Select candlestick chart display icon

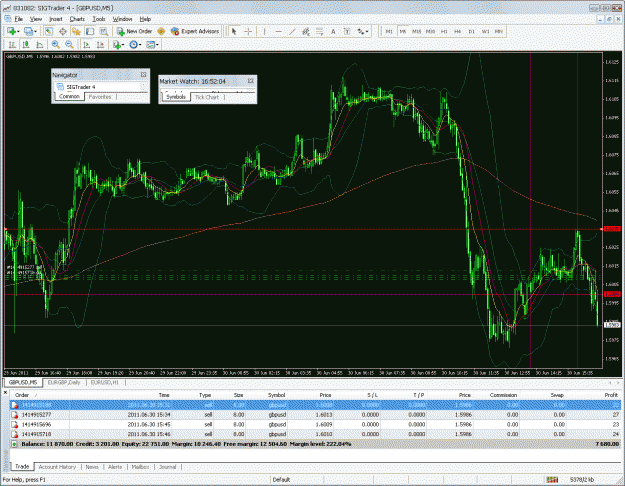(x=26, y=45)
